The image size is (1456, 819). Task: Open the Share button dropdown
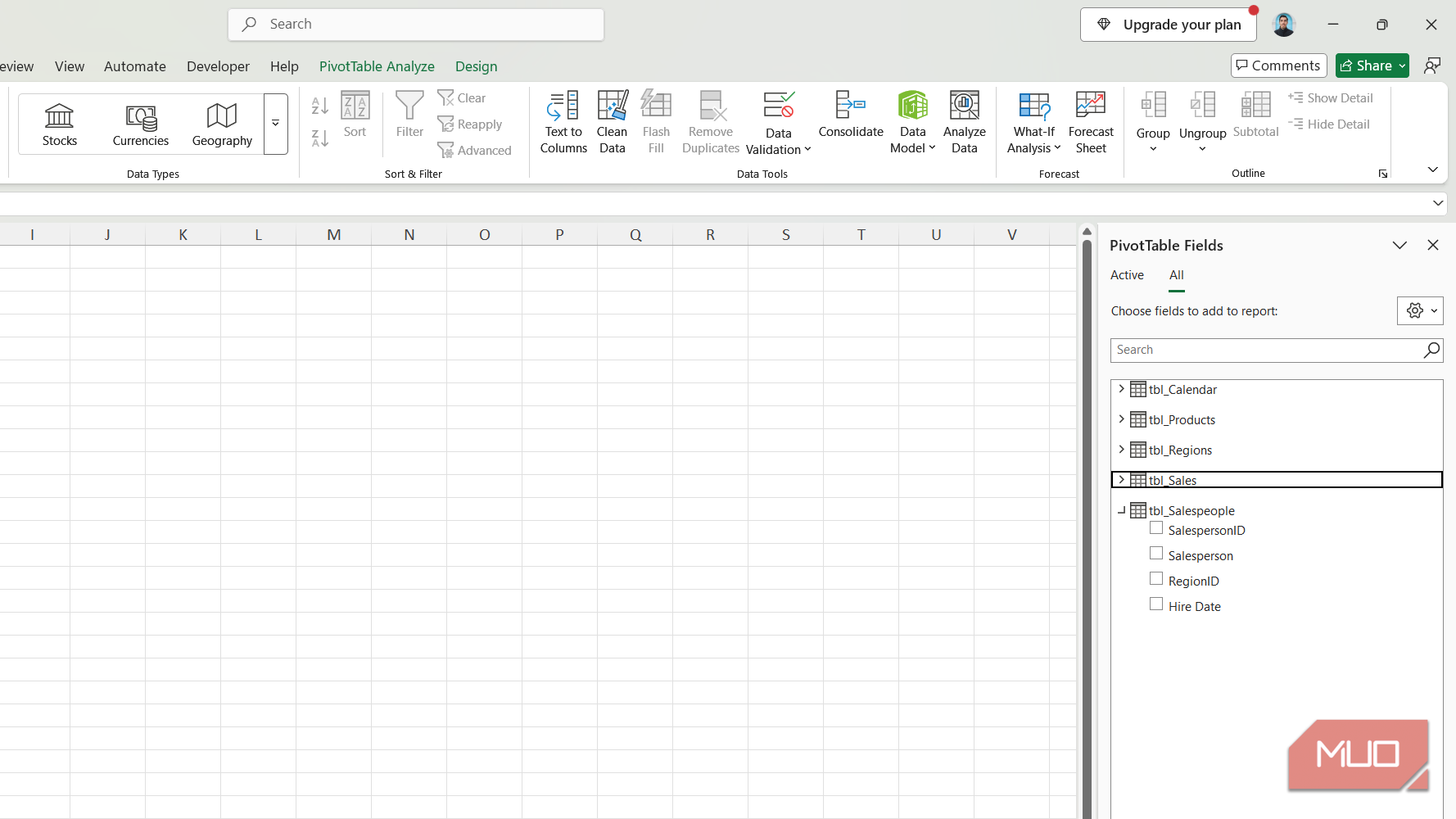click(x=1401, y=66)
